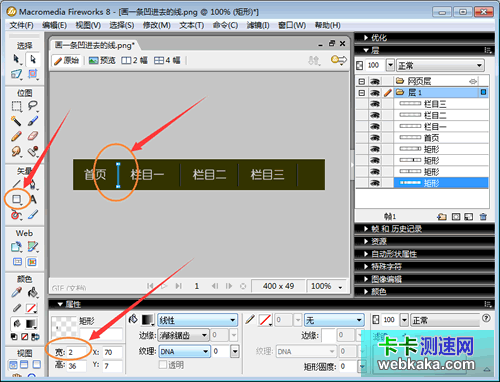Viewport: 500px width, 382px height.
Task: Expand the 特殊字符 panel
Action: pos(366,266)
